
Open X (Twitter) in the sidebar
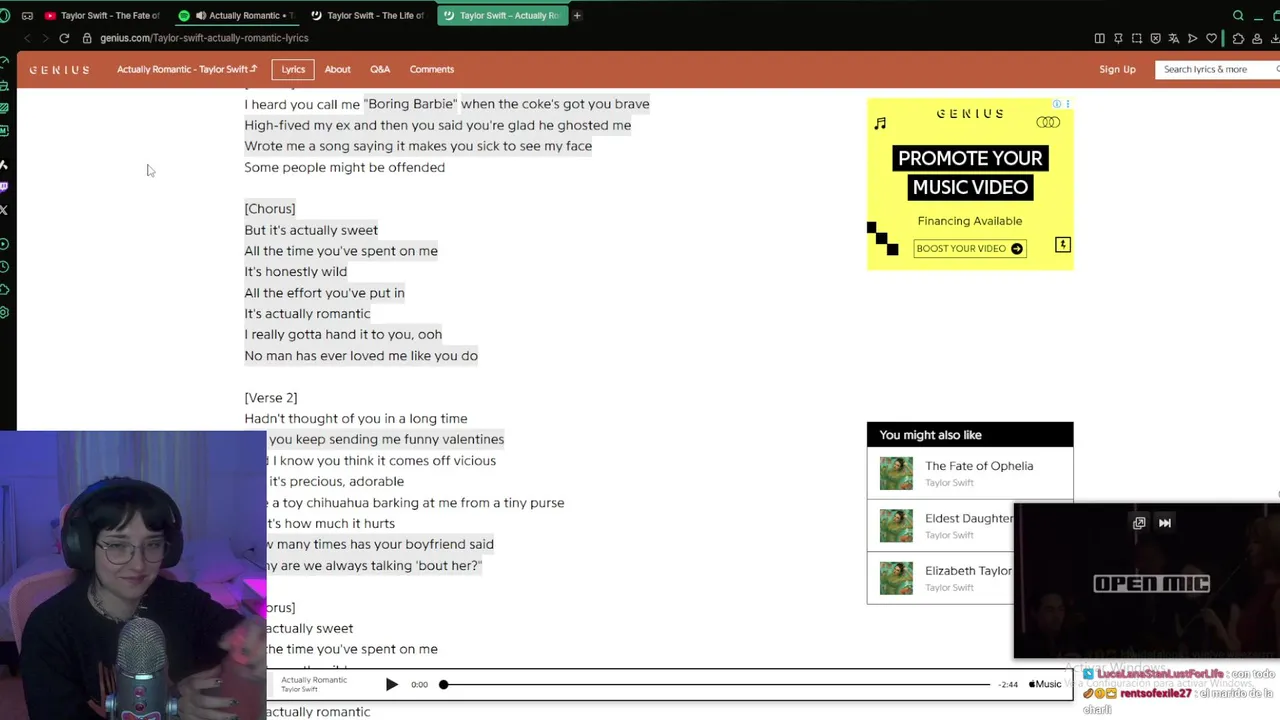(x=5, y=209)
